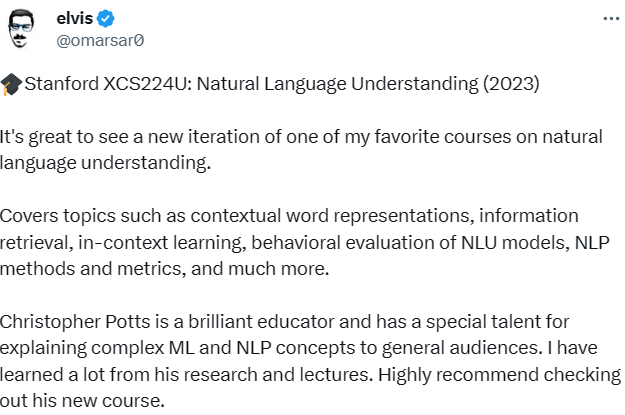
Task: Click the words Natural Language Understanding
Action: [337, 84]
